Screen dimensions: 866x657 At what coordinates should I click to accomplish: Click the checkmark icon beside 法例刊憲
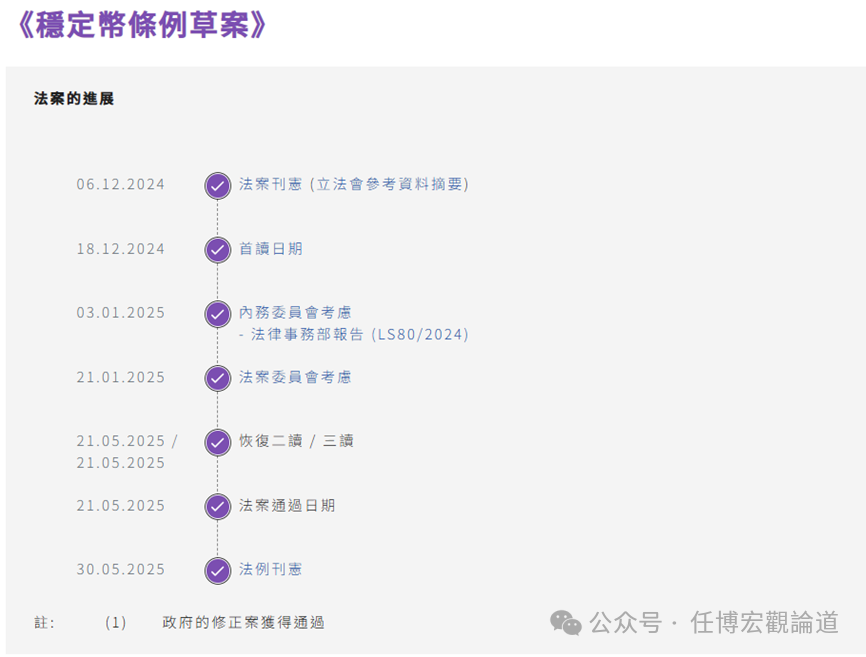coord(217,569)
